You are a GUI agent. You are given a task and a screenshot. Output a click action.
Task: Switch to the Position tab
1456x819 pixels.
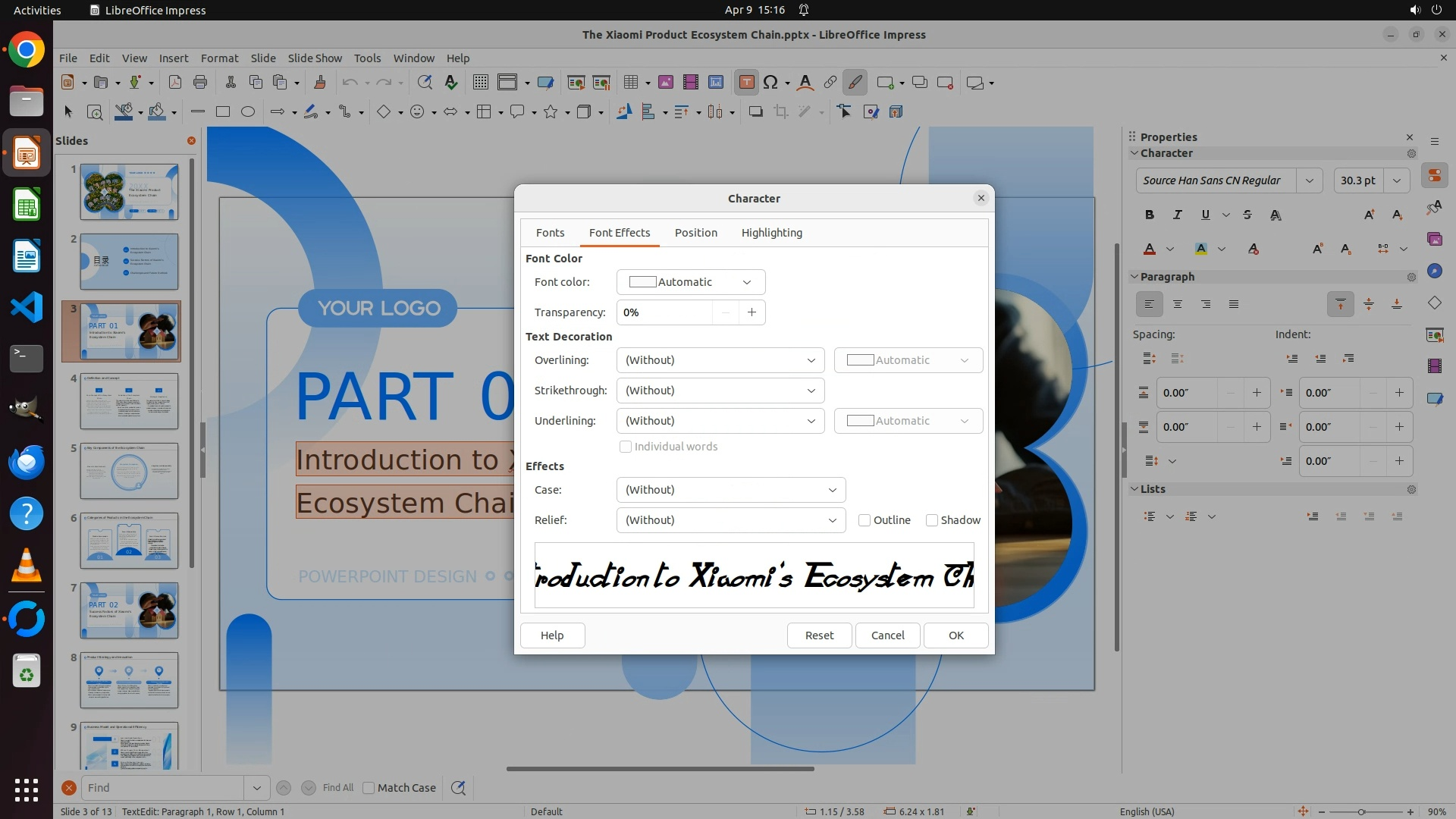pos(695,233)
